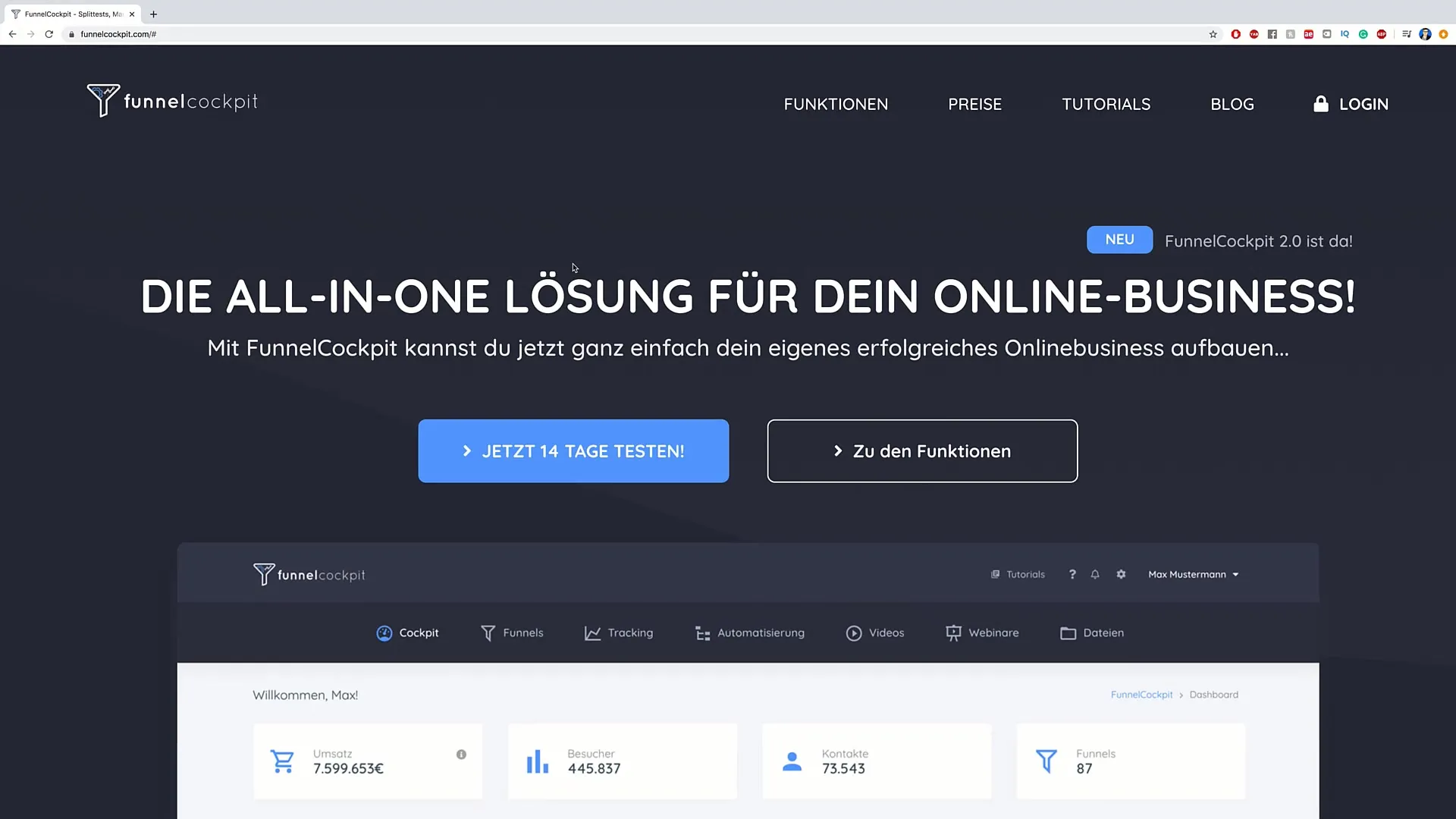Click the notification bell icon

(1095, 574)
